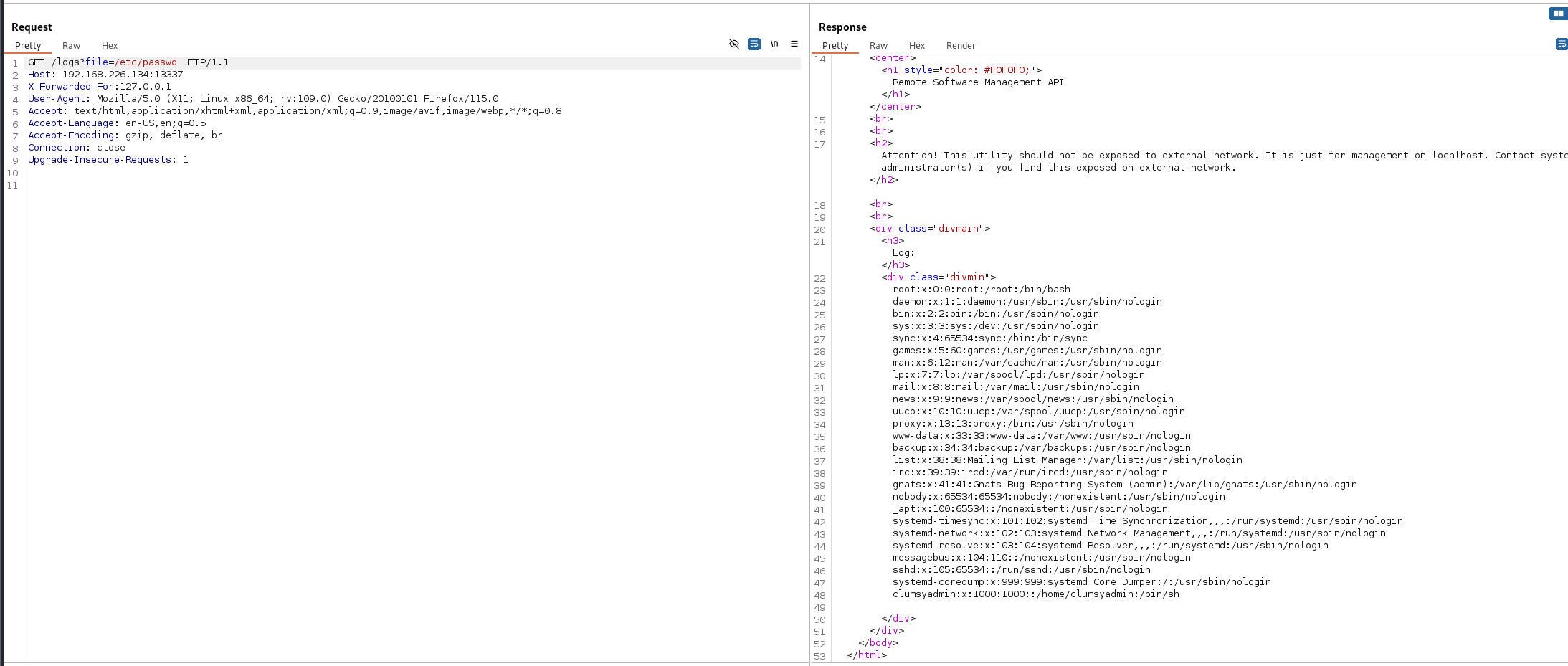Click the Upgrade-Insecure-Requests header line
The image size is (1568, 666).
point(108,160)
